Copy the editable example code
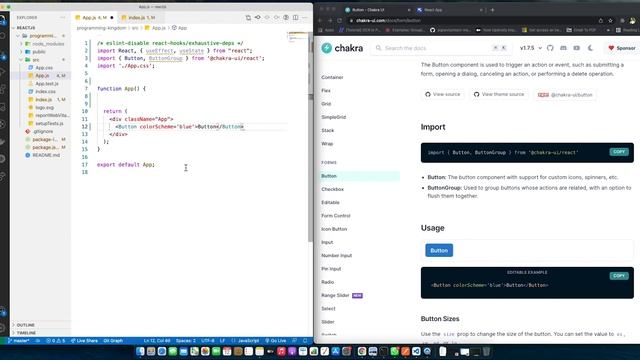 point(619,276)
